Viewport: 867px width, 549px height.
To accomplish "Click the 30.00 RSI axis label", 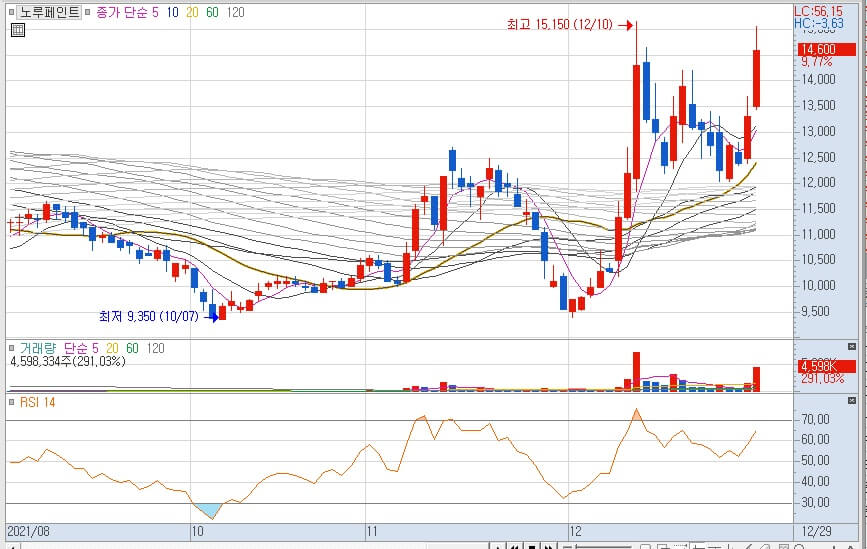I will [816, 503].
